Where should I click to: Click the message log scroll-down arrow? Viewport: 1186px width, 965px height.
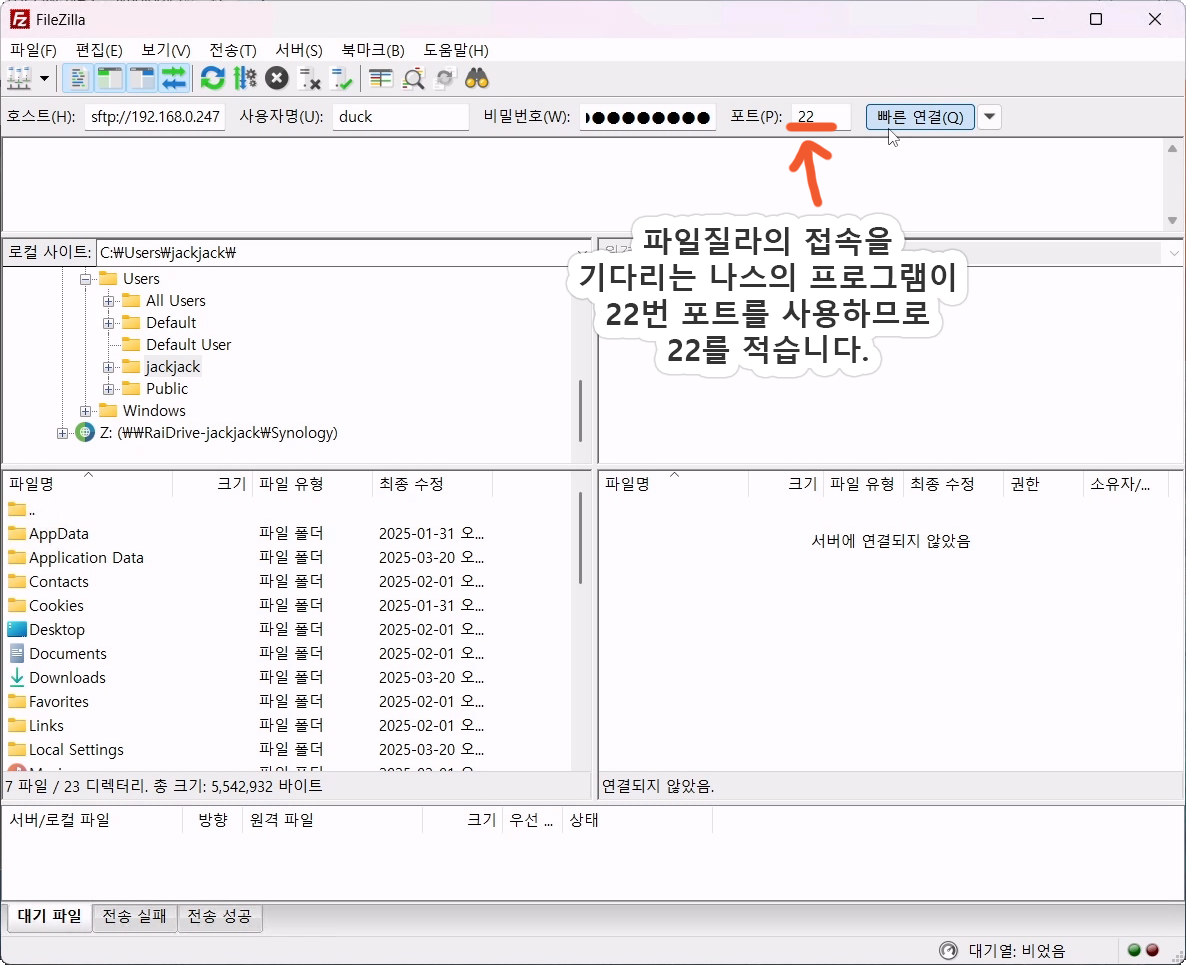click(1172, 220)
